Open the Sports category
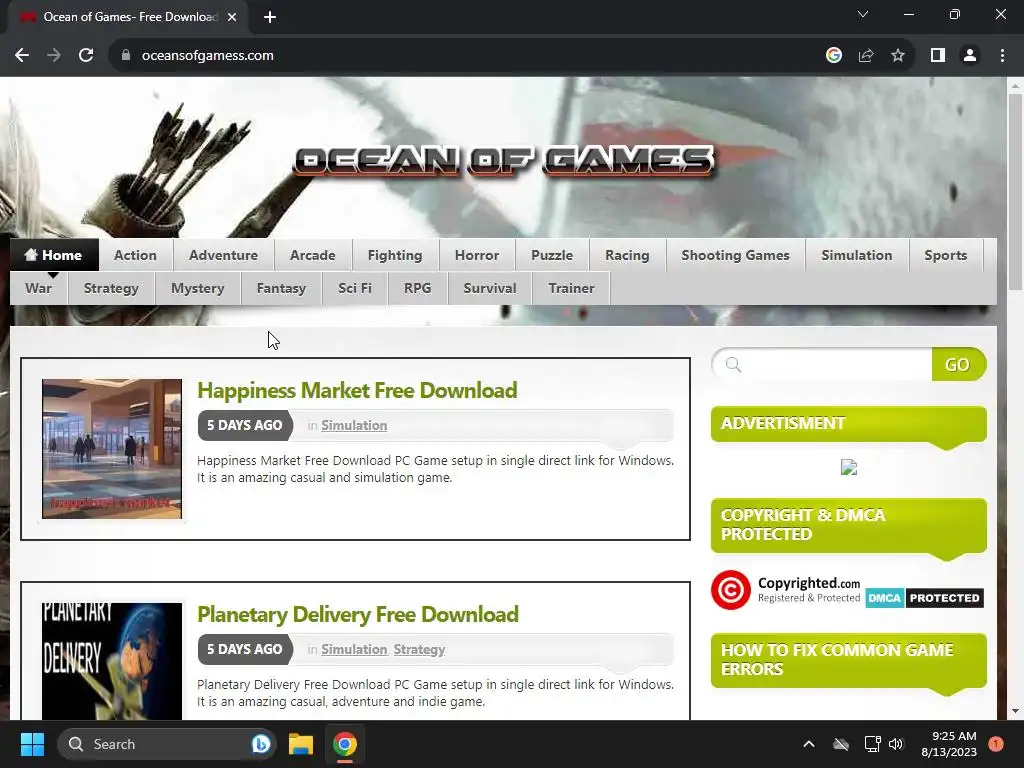The height and width of the screenshot is (768, 1024). 946,255
